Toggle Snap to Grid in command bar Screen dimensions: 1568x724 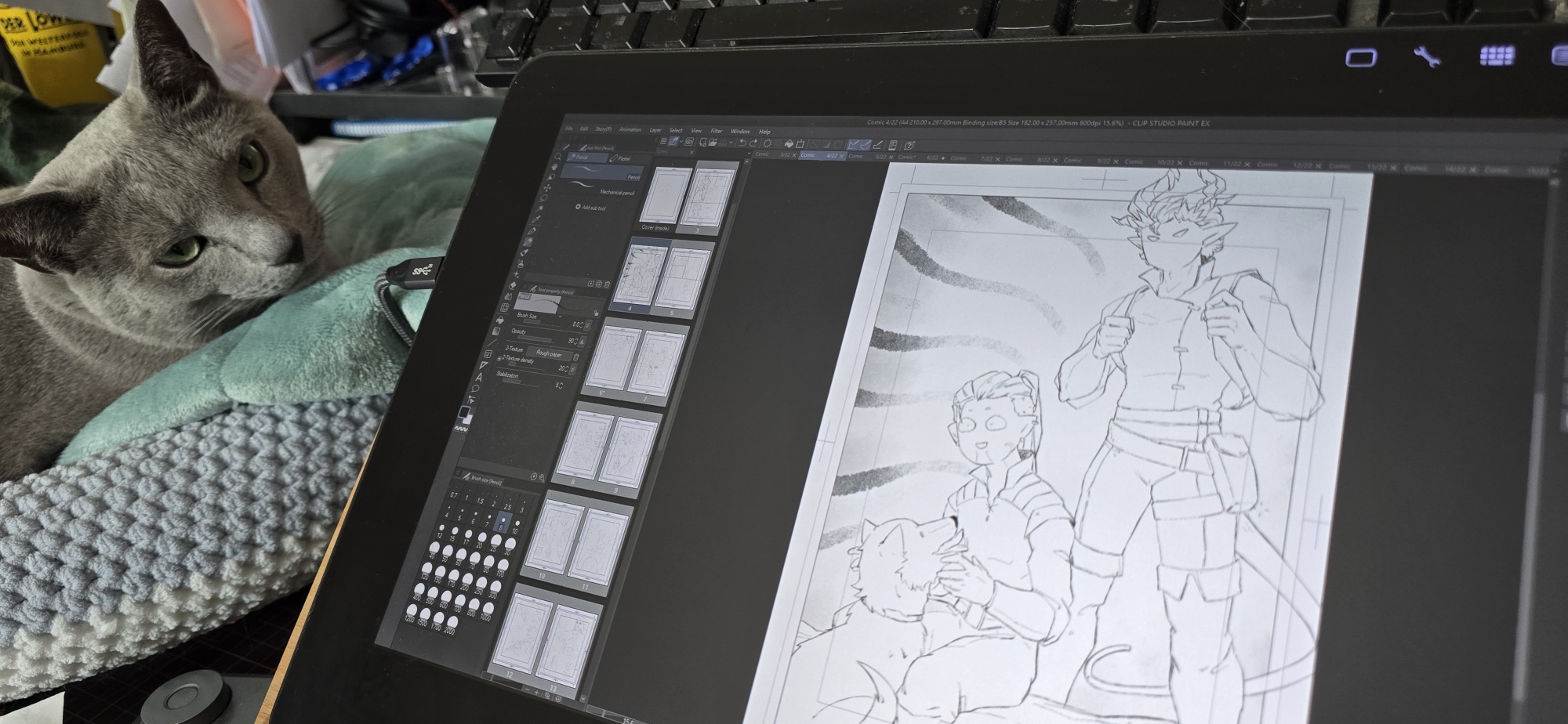pos(877,145)
